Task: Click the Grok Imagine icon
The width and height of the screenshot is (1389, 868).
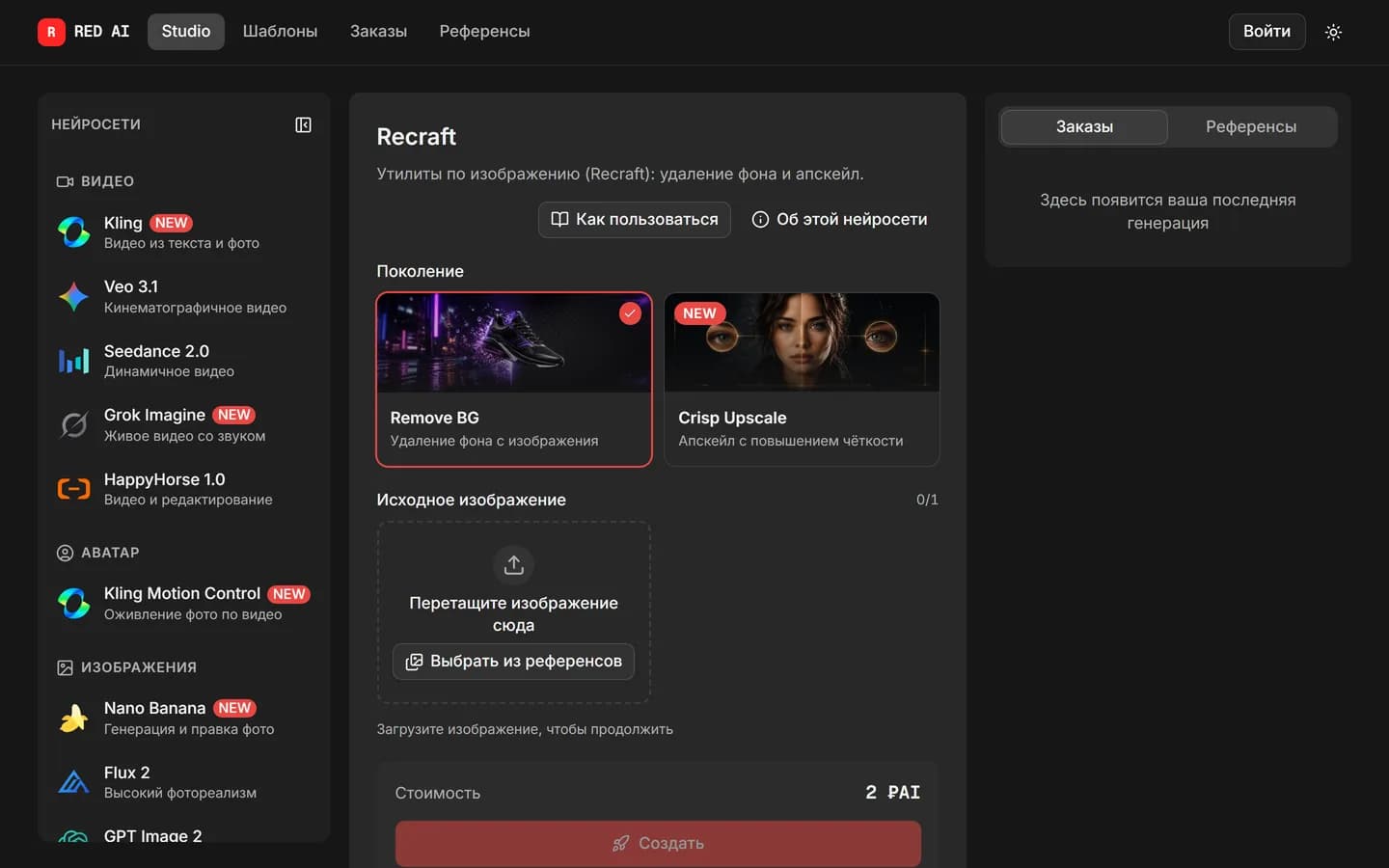Action: [x=73, y=424]
